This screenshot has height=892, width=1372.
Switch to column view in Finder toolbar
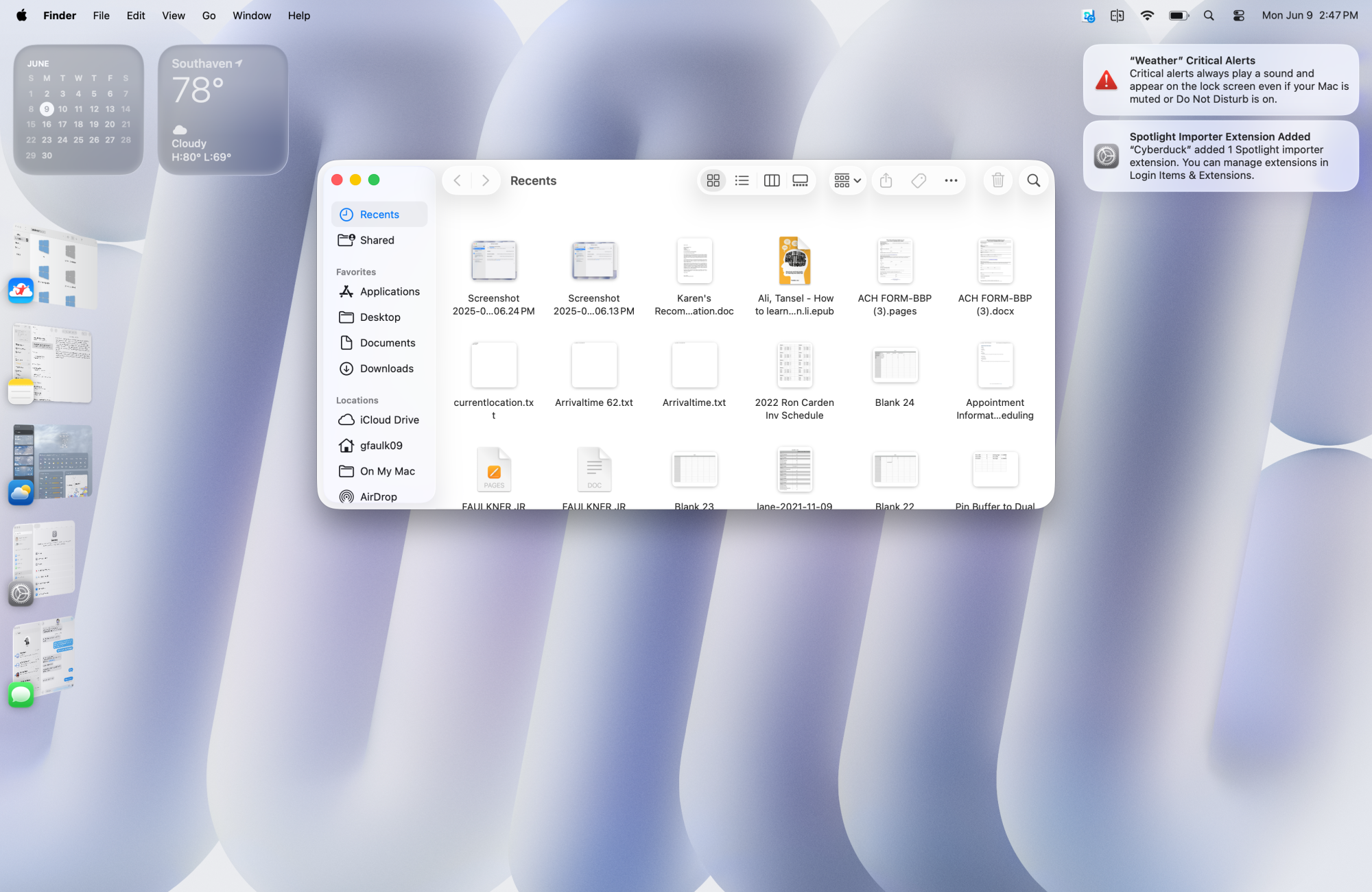tap(771, 180)
